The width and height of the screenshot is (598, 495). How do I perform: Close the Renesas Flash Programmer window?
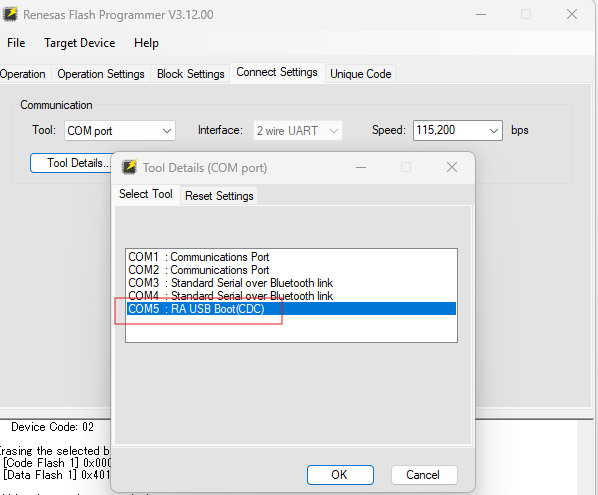point(572,14)
